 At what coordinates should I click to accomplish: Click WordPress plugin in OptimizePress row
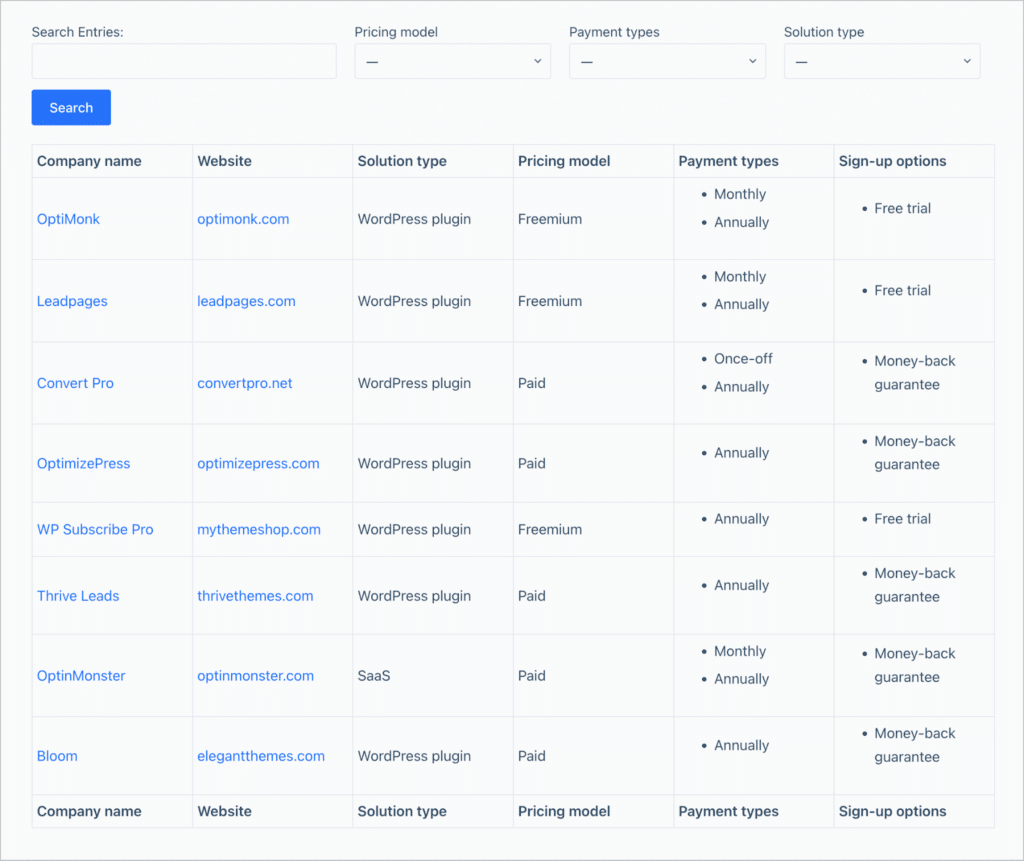(x=415, y=464)
